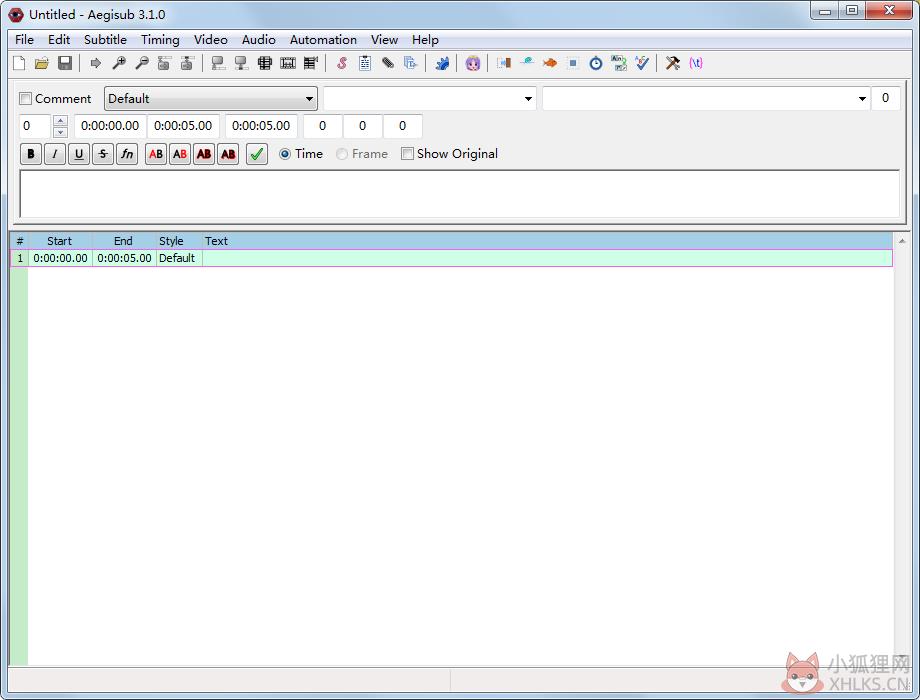
Task: Create a new subtitle file
Action: pyautogui.click(x=19, y=63)
